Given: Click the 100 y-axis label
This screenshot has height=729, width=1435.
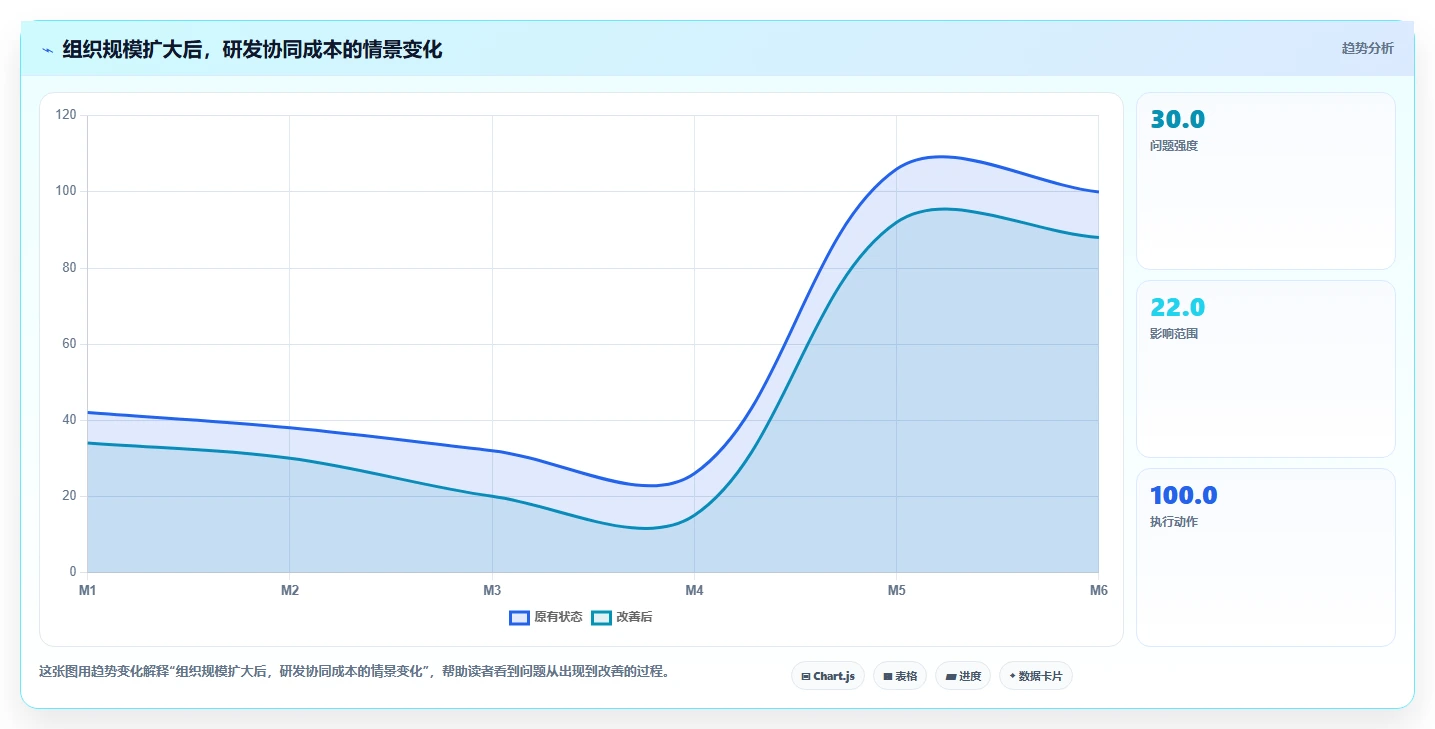Looking at the screenshot, I should click(66, 191).
